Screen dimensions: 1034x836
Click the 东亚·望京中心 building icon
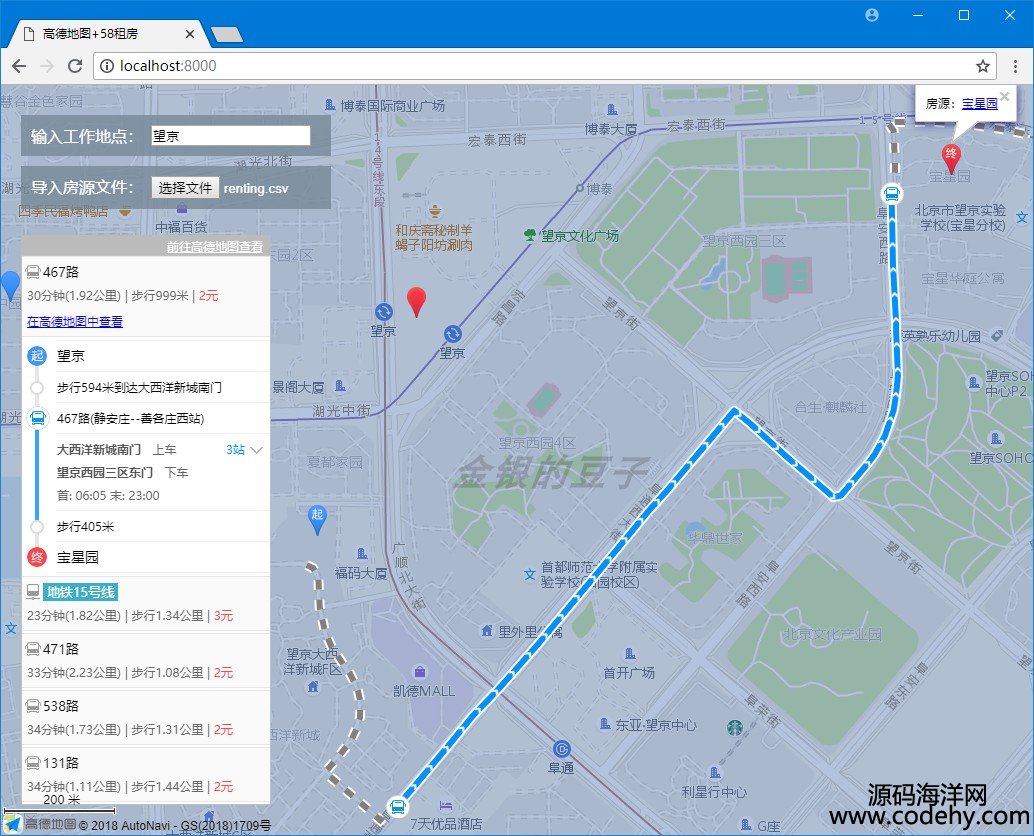coord(605,724)
